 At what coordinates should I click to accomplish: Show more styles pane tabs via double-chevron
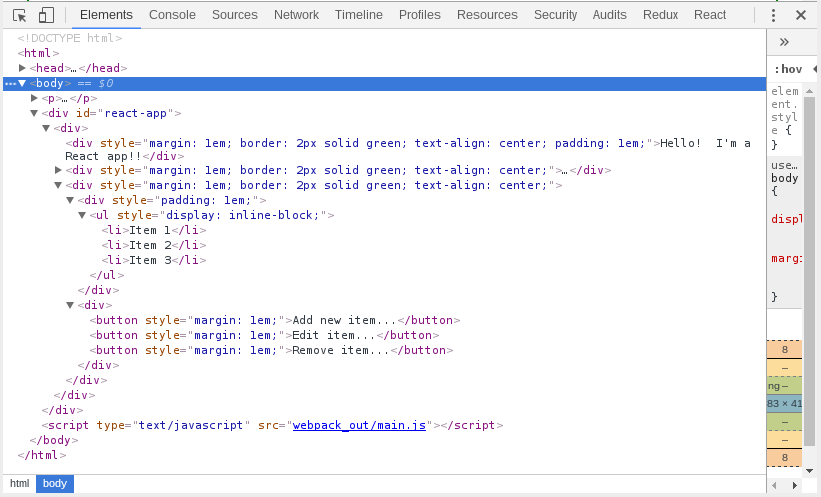coord(784,42)
